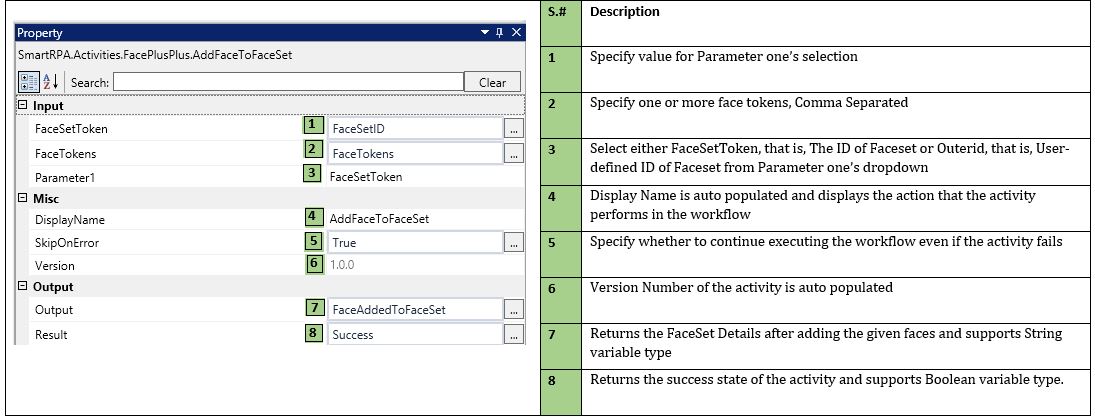Screen dimensions: 1095x417
Task: Click the categorized view icon
Action: coord(28,82)
